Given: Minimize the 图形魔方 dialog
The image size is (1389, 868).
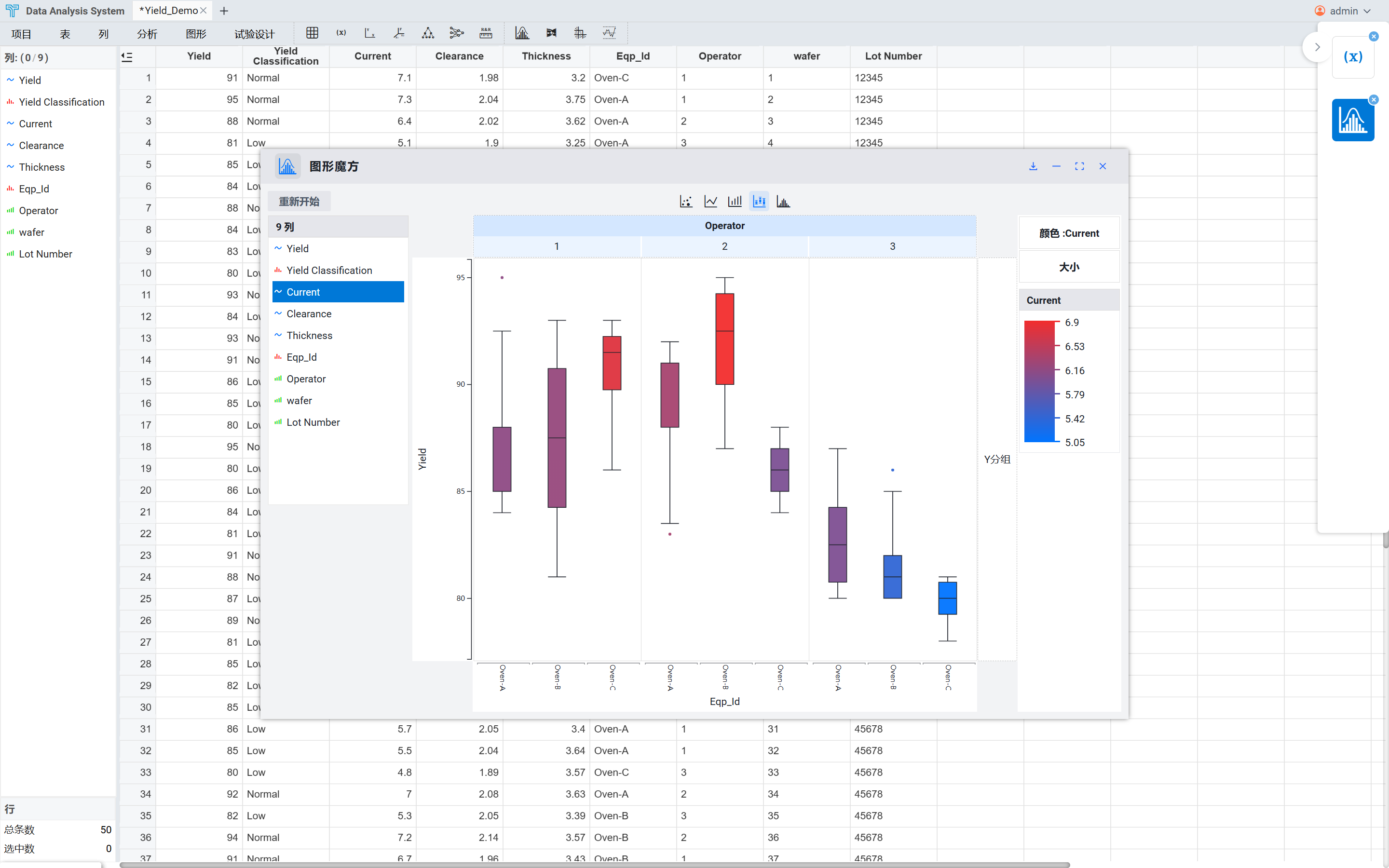Looking at the screenshot, I should point(1056,166).
